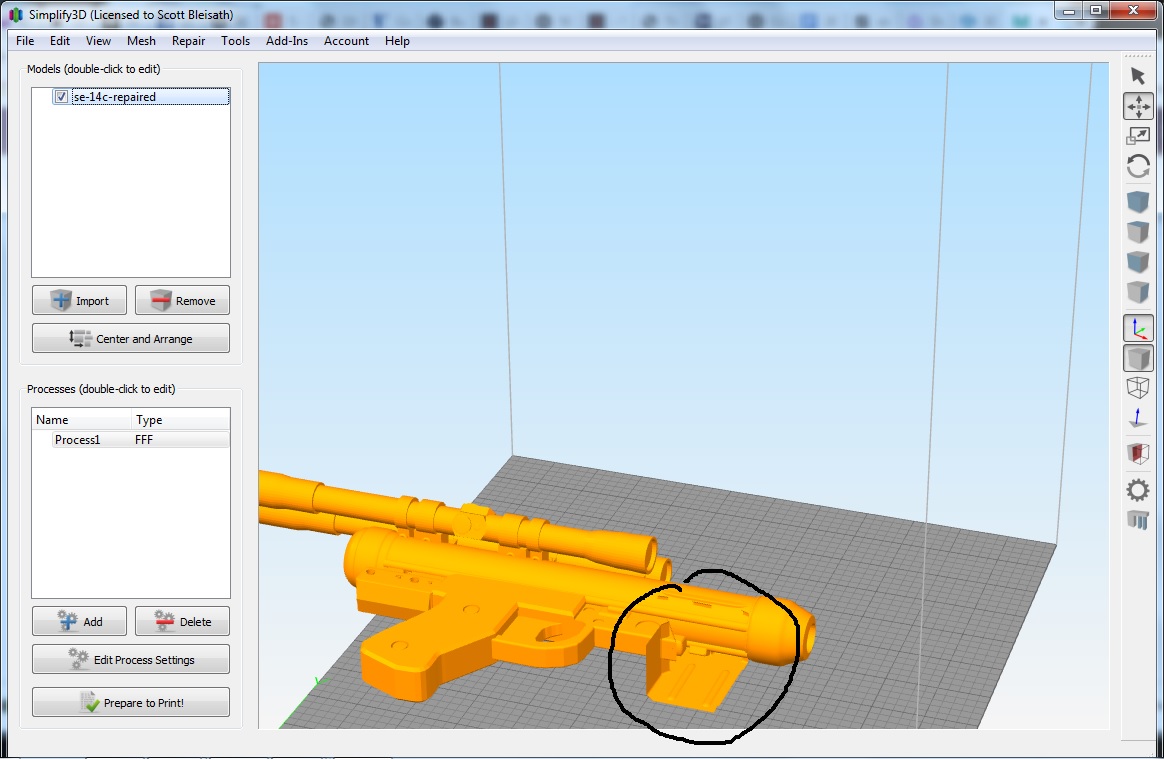Click Import to add a model
This screenshot has width=1164, height=759.
click(x=79, y=300)
